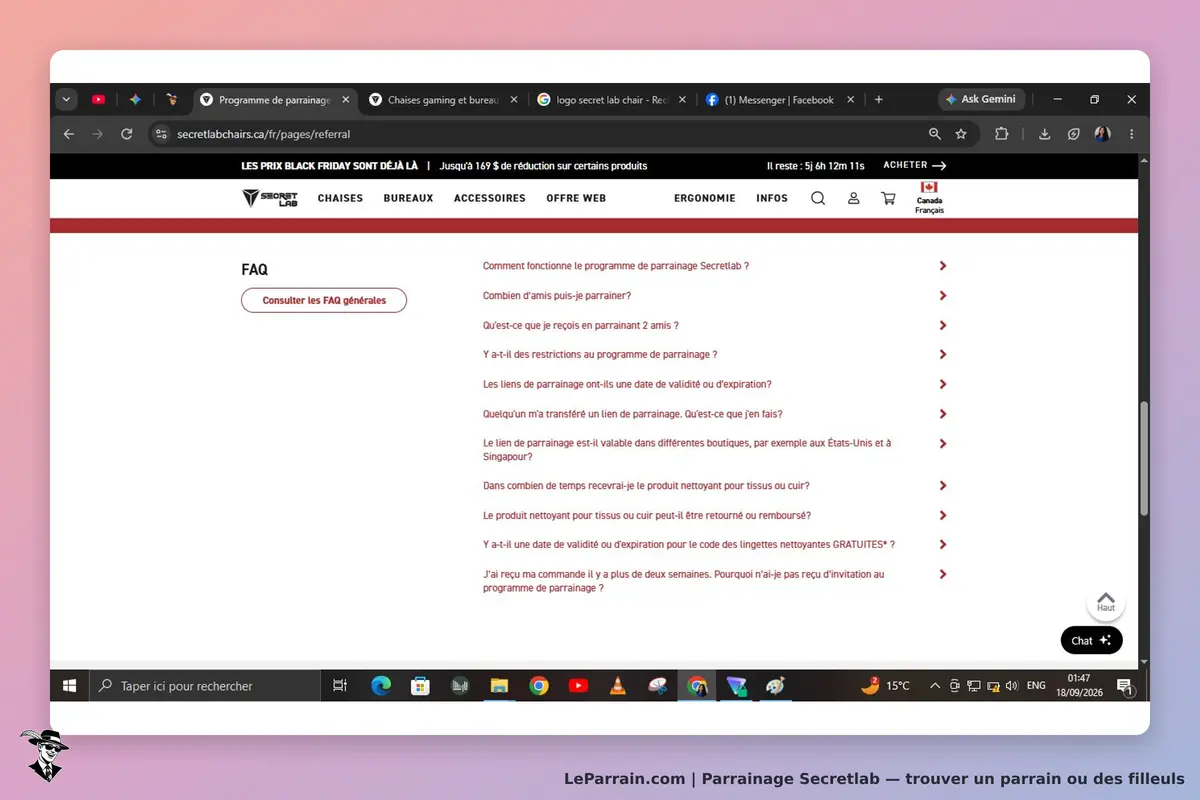Viewport: 1200px width, 800px height.
Task: Open File Explorer from taskbar
Action: (x=499, y=686)
